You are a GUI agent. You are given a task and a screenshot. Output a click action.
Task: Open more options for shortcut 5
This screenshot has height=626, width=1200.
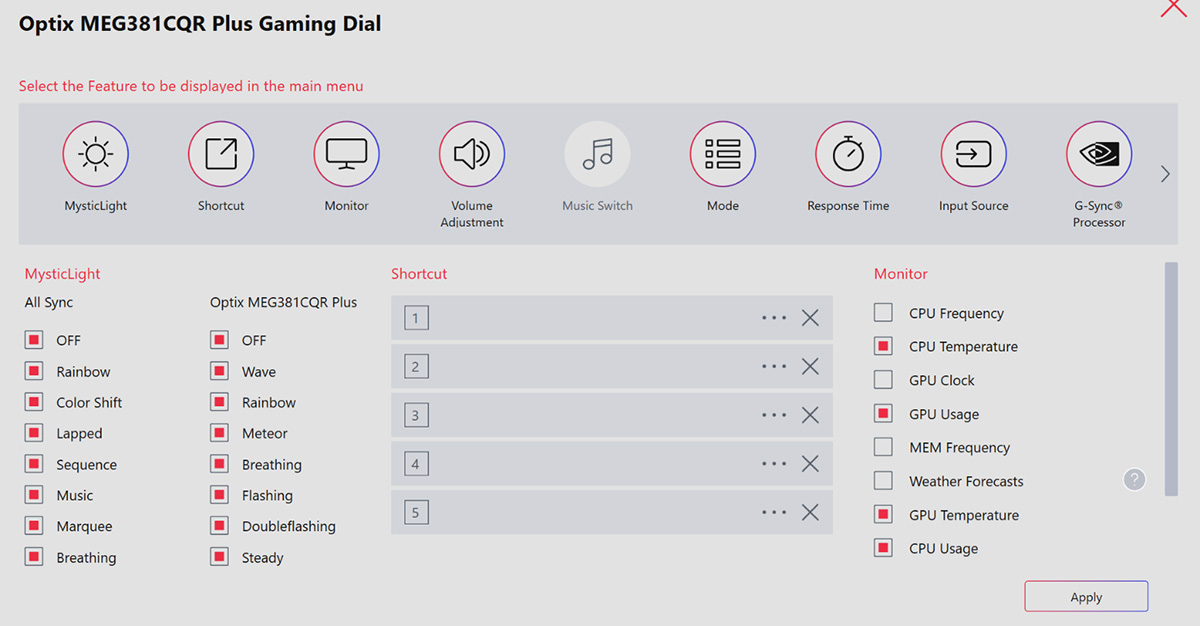tap(774, 512)
